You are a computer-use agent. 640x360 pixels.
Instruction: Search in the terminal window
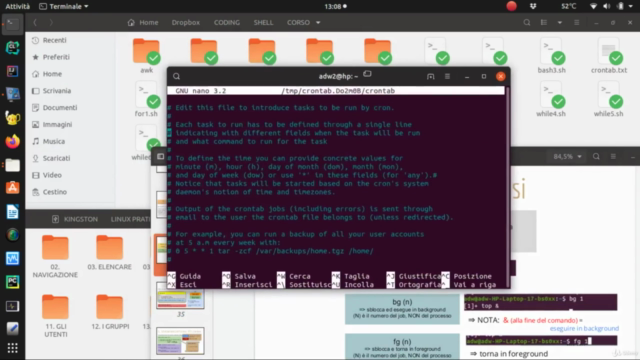tap(176, 76)
